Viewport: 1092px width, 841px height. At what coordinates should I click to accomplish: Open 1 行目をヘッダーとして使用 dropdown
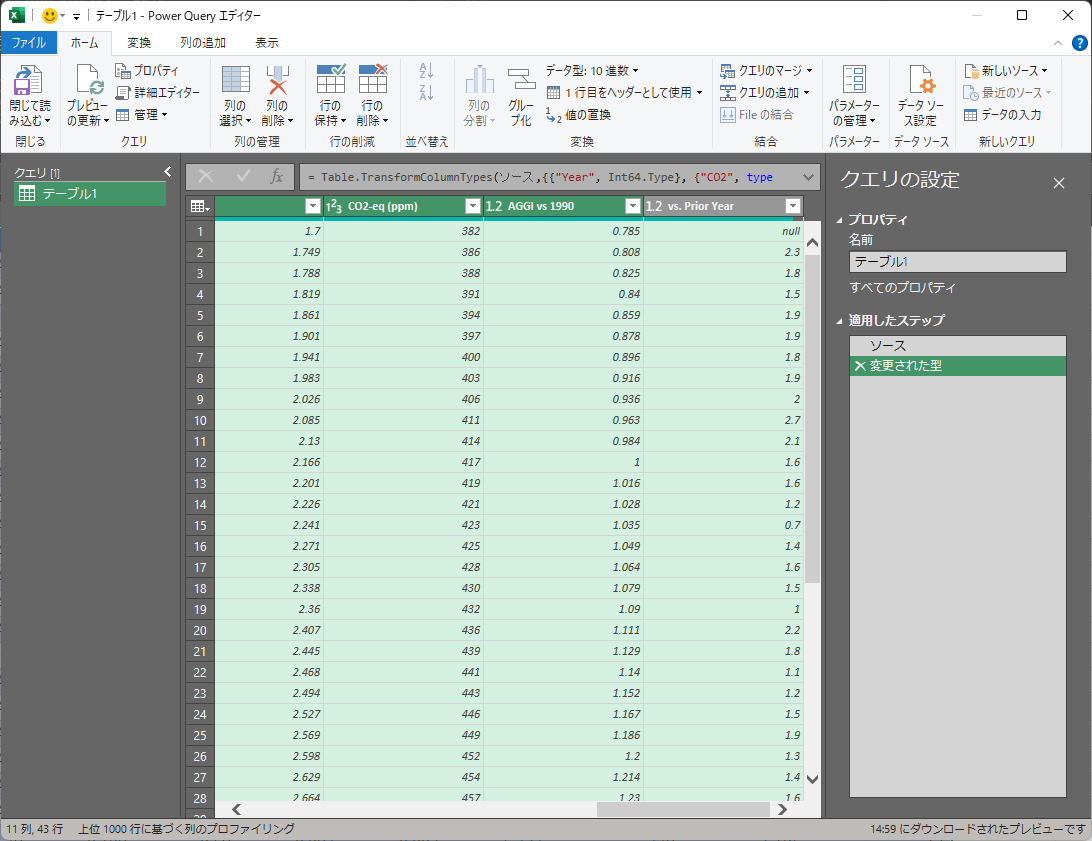tap(625, 93)
